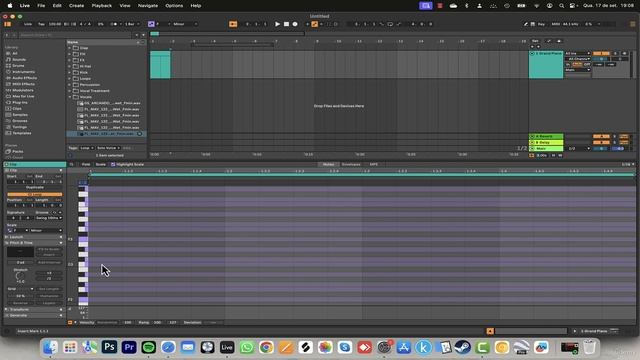
Task: Switch to the MPE tab in clip view
Action: point(373,164)
